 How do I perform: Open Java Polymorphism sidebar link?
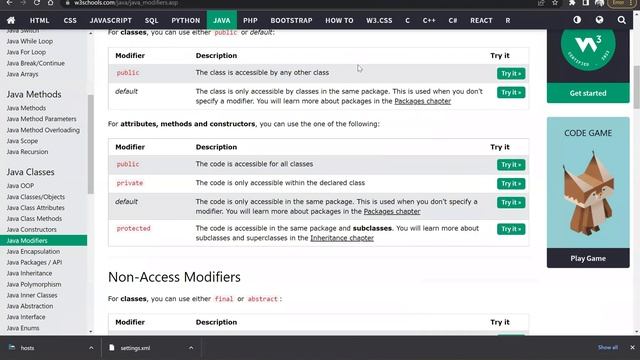[x=34, y=284]
